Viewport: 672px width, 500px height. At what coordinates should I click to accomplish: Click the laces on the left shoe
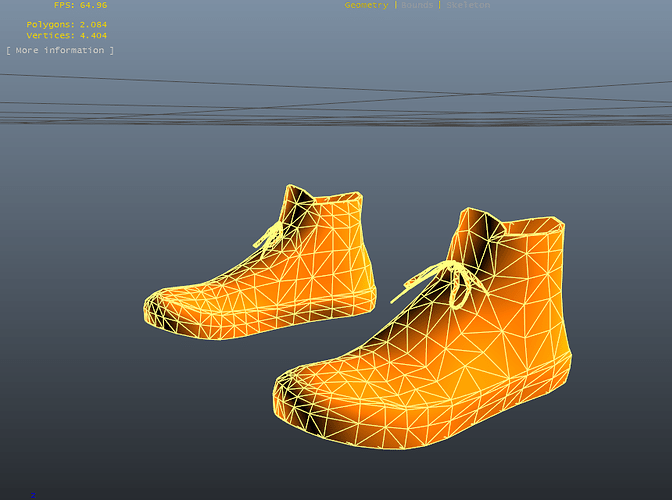click(x=269, y=236)
